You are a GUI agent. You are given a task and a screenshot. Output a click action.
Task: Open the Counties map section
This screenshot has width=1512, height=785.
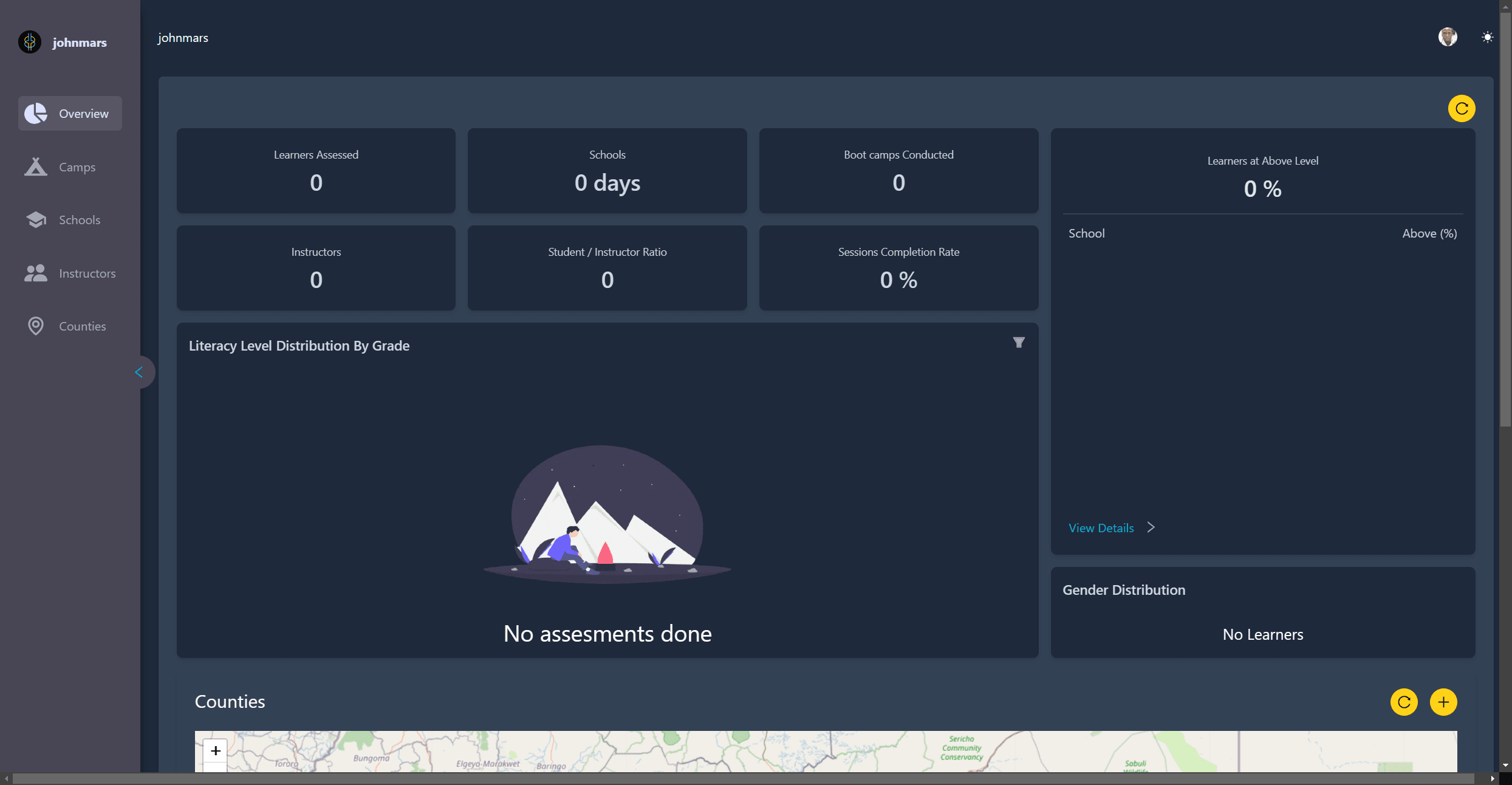click(x=70, y=326)
